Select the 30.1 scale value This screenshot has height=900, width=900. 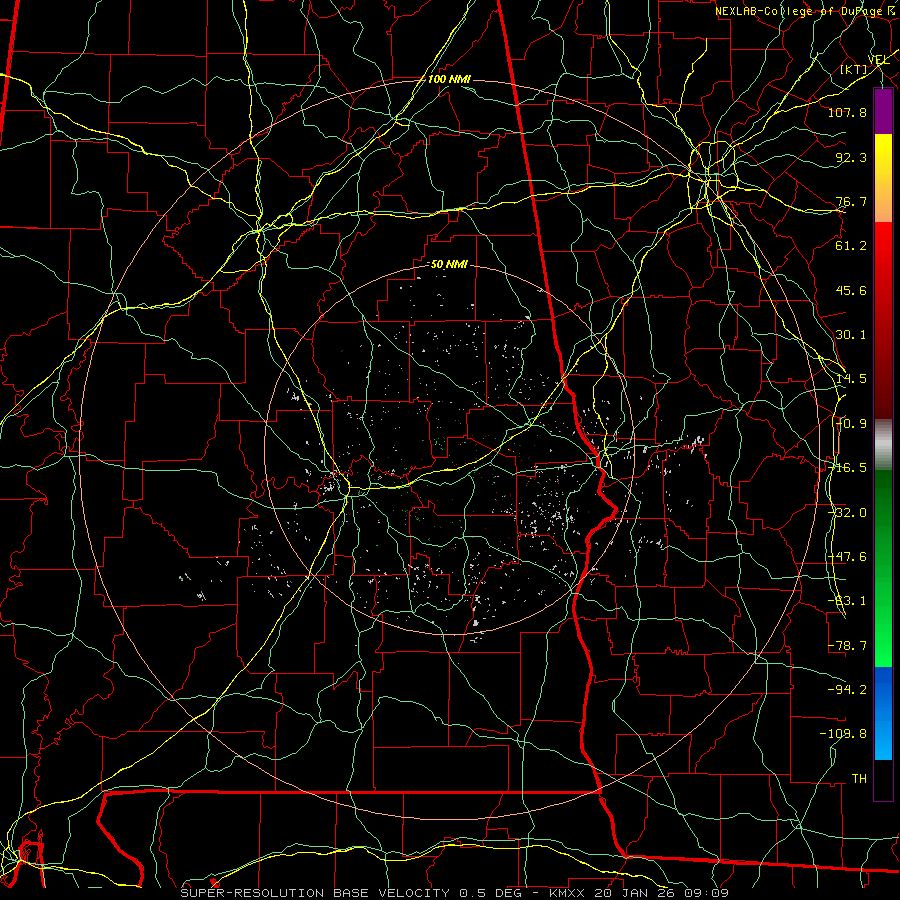[x=851, y=335]
